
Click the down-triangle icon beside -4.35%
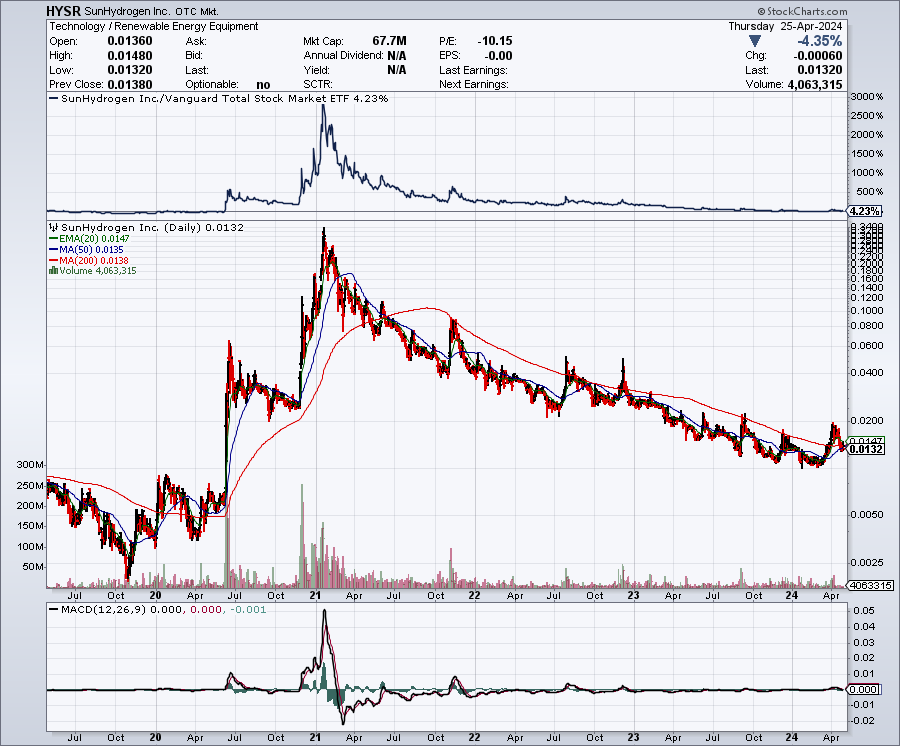pos(755,41)
